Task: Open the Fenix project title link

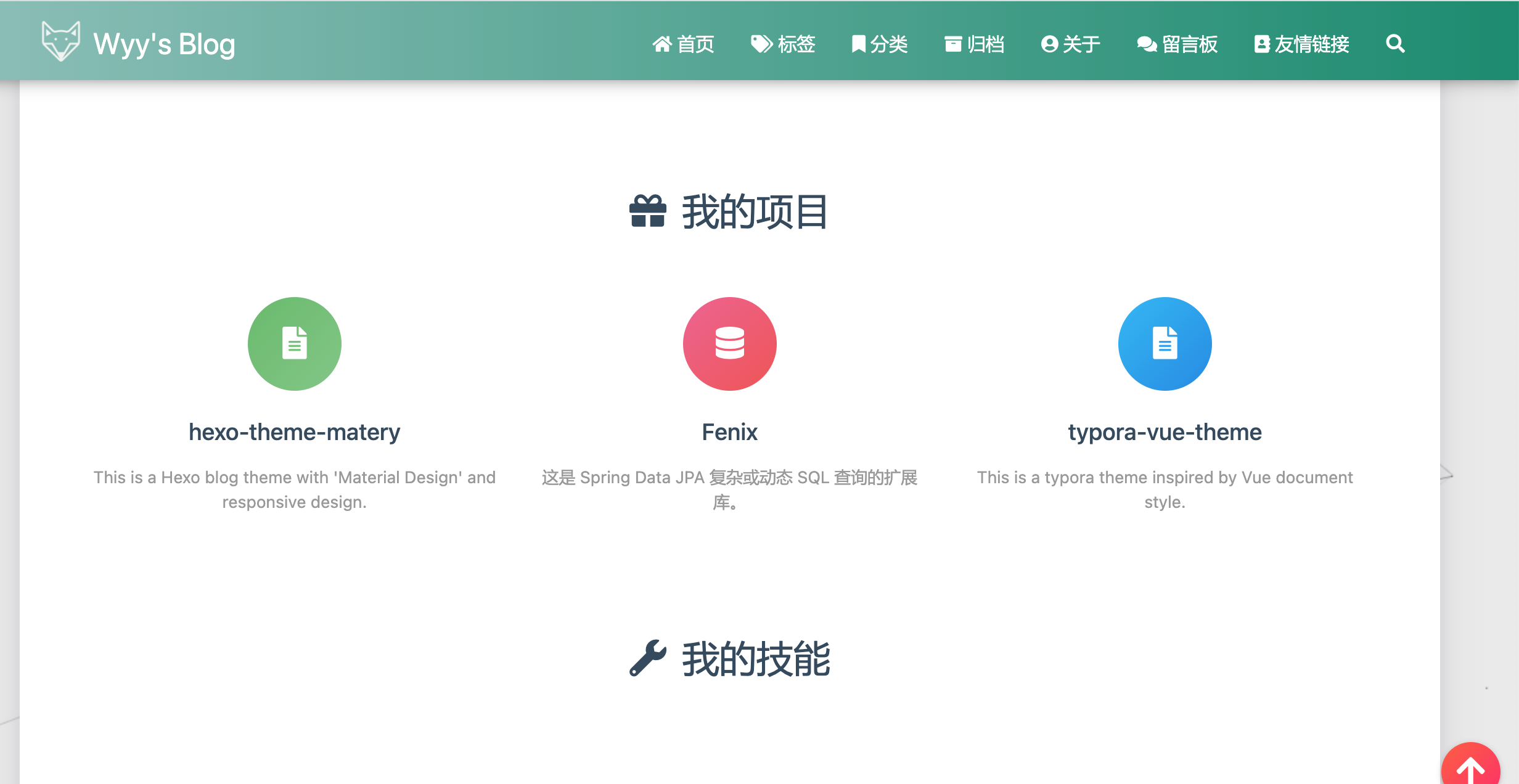Action: coord(729,432)
